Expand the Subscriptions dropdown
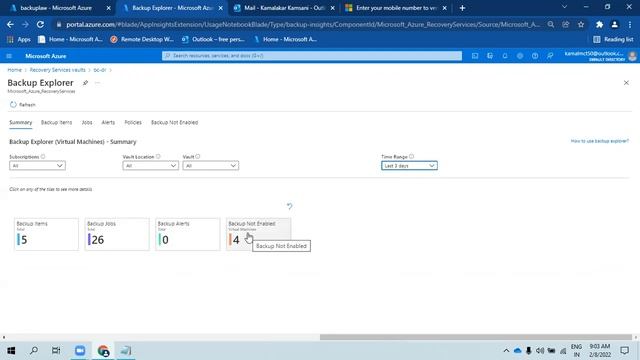Viewport: 640px width, 360px height. click(x=37, y=166)
